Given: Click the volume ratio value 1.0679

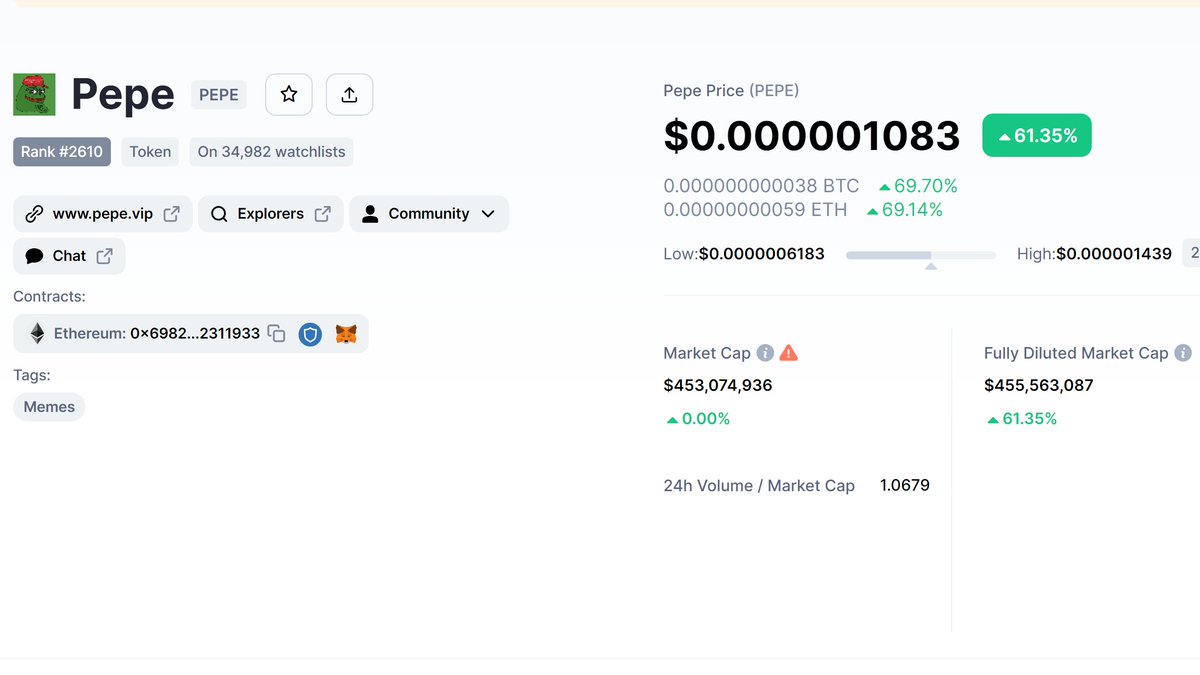Looking at the screenshot, I should [905, 486].
